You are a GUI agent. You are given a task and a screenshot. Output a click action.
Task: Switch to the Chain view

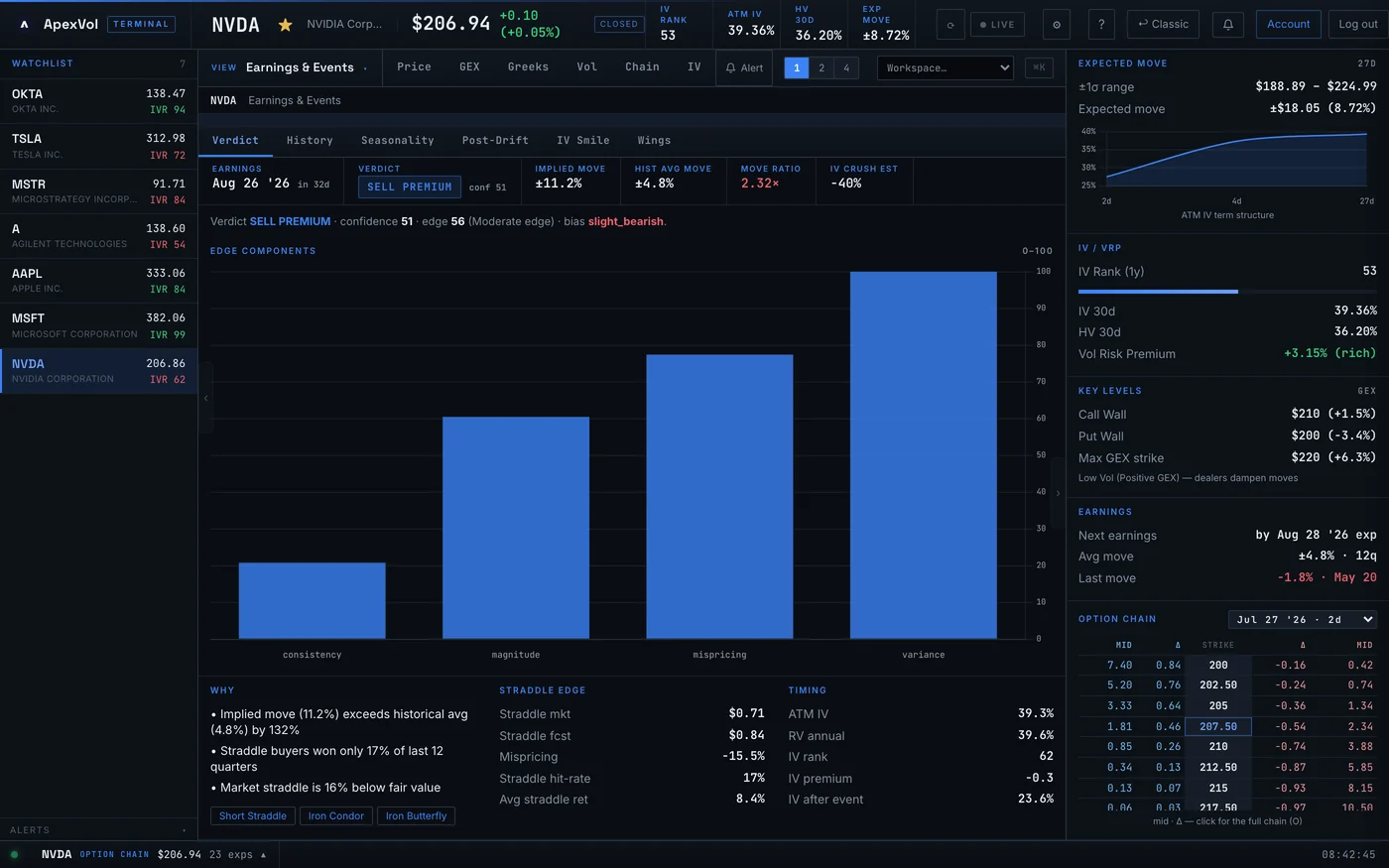642,66
